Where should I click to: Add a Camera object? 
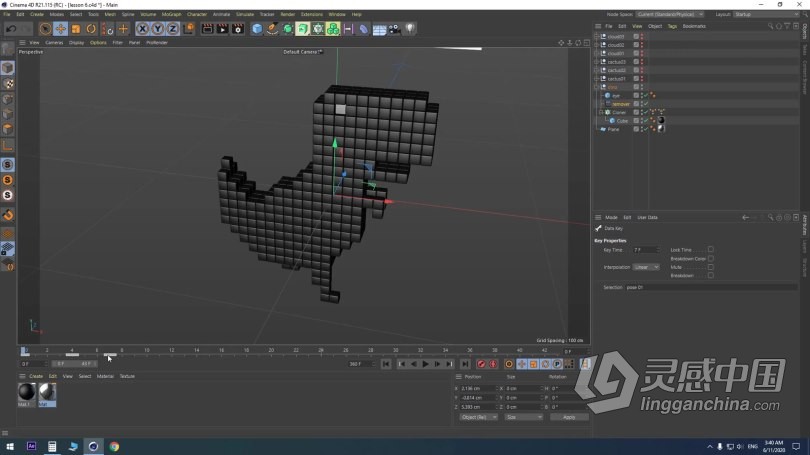click(395, 29)
